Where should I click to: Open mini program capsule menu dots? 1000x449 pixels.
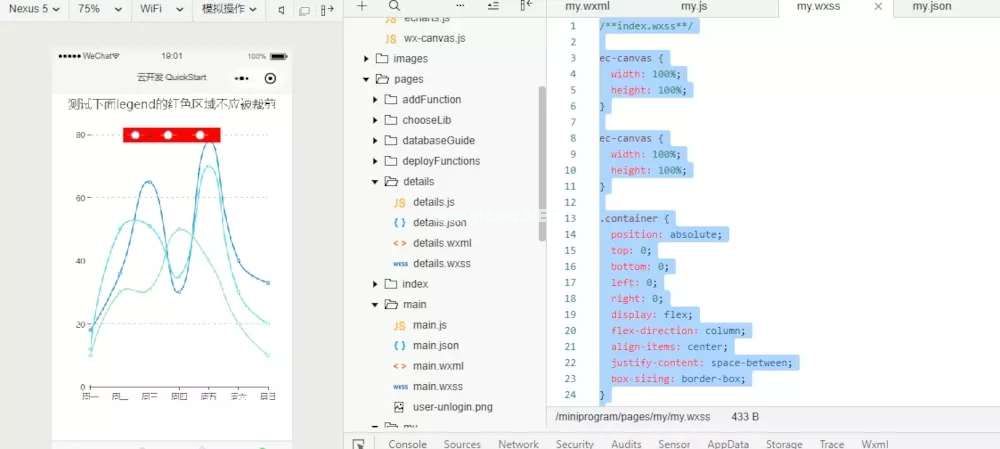(241, 77)
